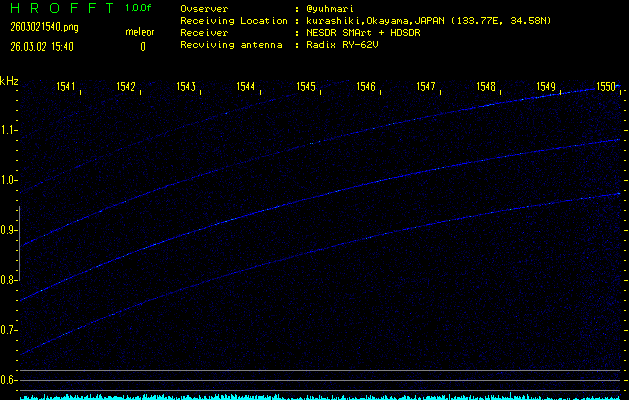
Task: Click the 0.6 frequency axis label
Action: pos(9,380)
